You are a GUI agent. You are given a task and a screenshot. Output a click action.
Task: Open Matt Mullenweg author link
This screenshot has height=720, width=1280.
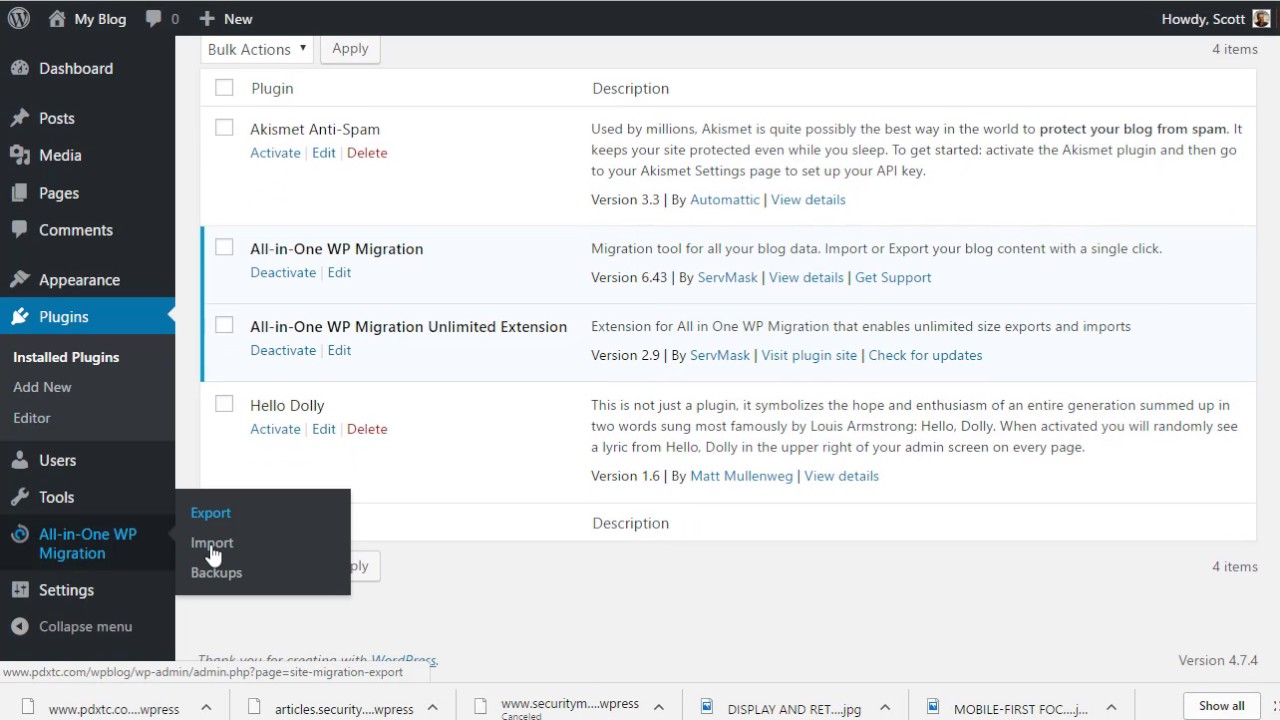click(742, 476)
